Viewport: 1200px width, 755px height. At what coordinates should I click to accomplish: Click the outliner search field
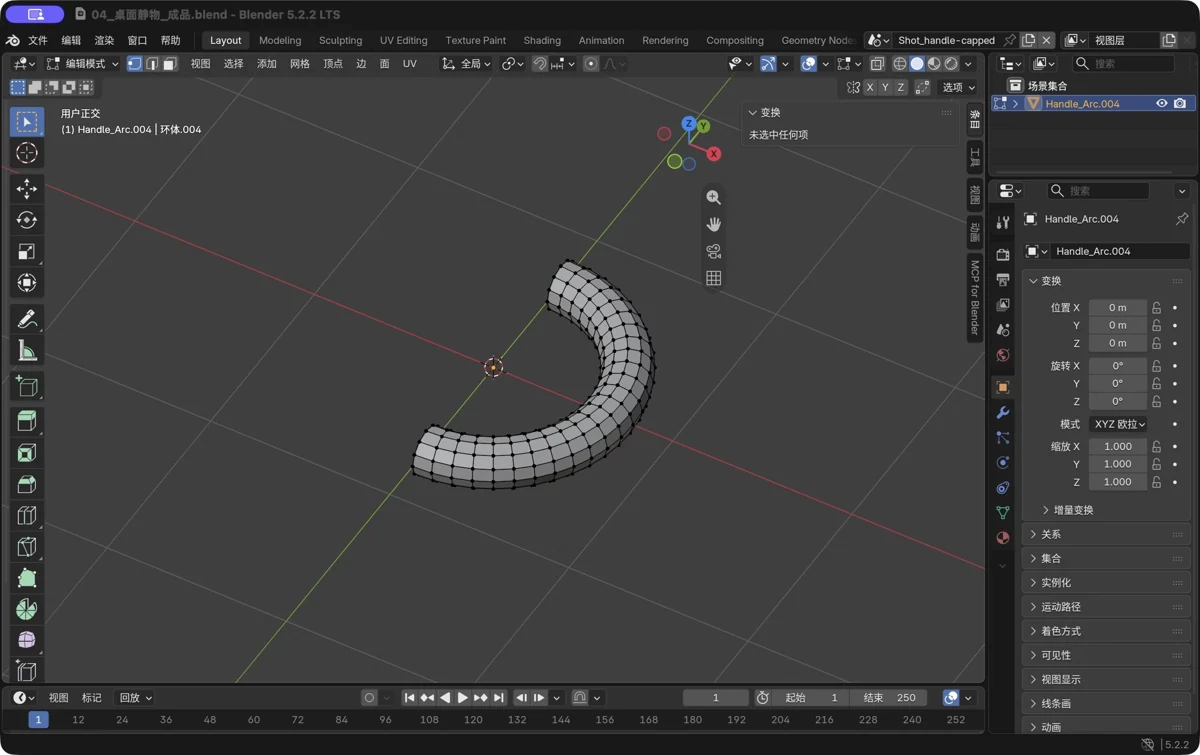pyautogui.click(x=1124, y=64)
